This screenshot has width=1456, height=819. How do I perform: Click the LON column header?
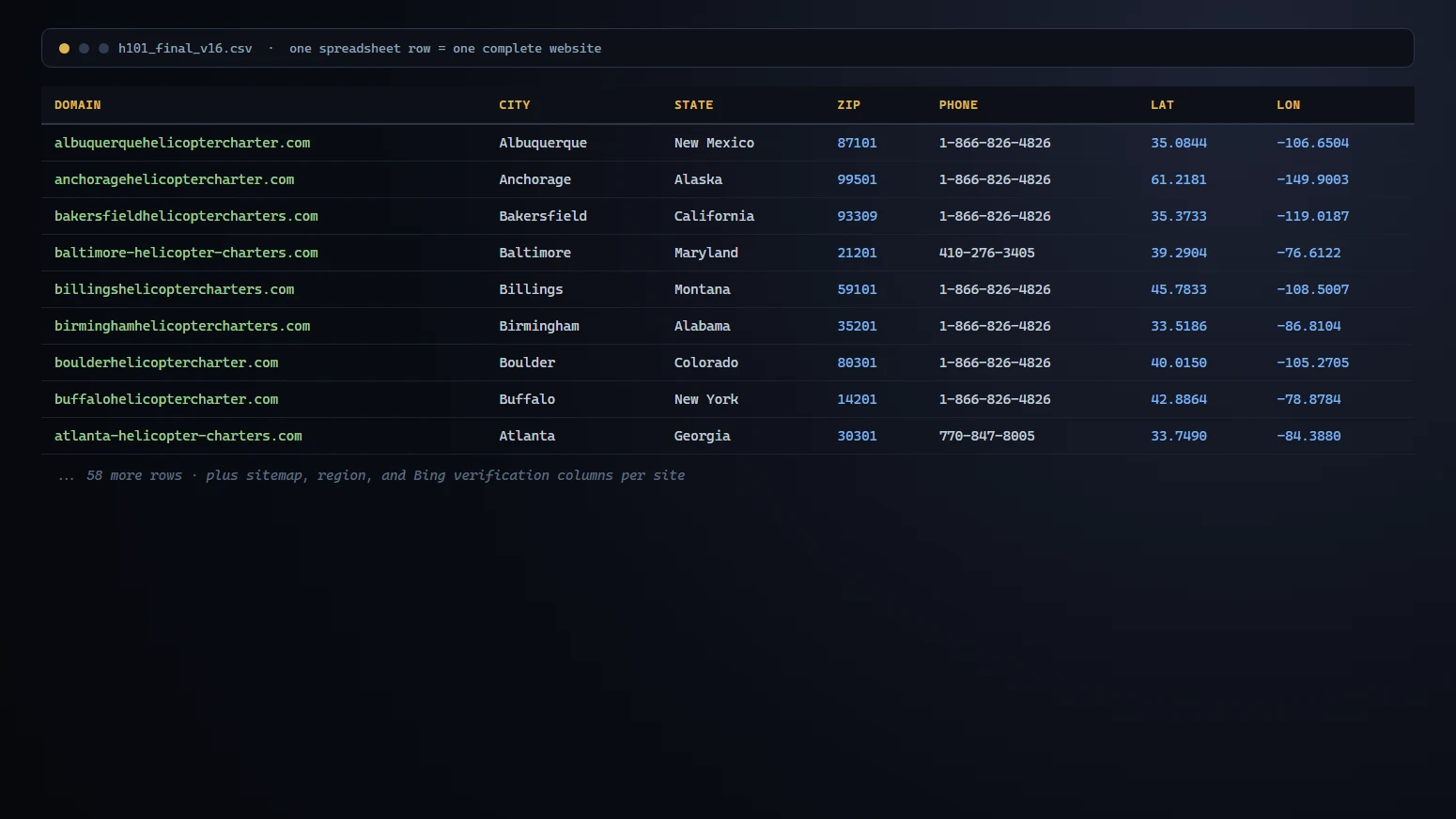(x=1289, y=105)
